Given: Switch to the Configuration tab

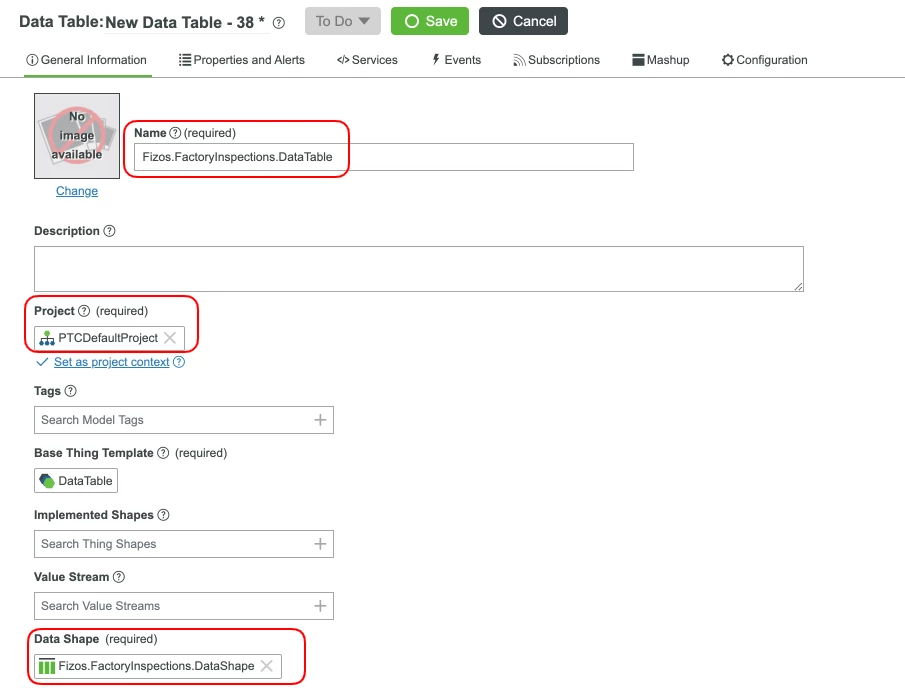Looking at the screenshot, I should point(765,60).
